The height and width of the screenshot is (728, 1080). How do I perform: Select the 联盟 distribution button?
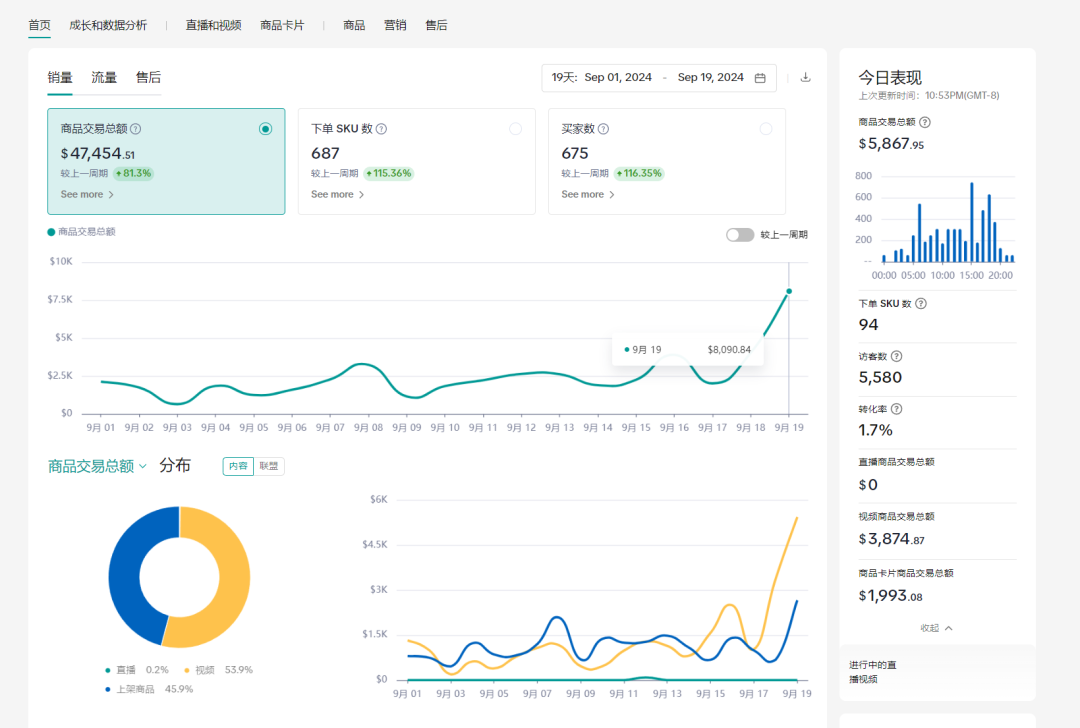[x=269, y=466]
